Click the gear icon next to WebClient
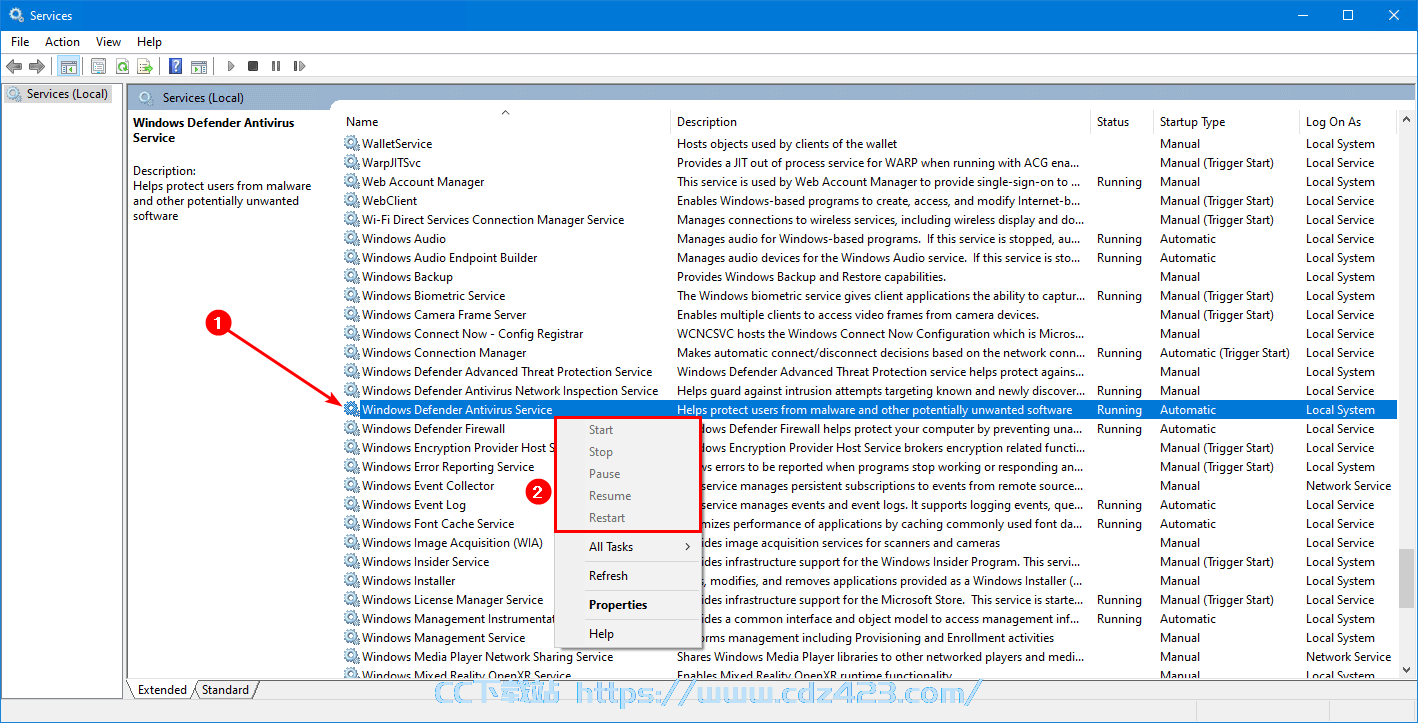This screenshot has width=1418, height=723. pos(352,201)
